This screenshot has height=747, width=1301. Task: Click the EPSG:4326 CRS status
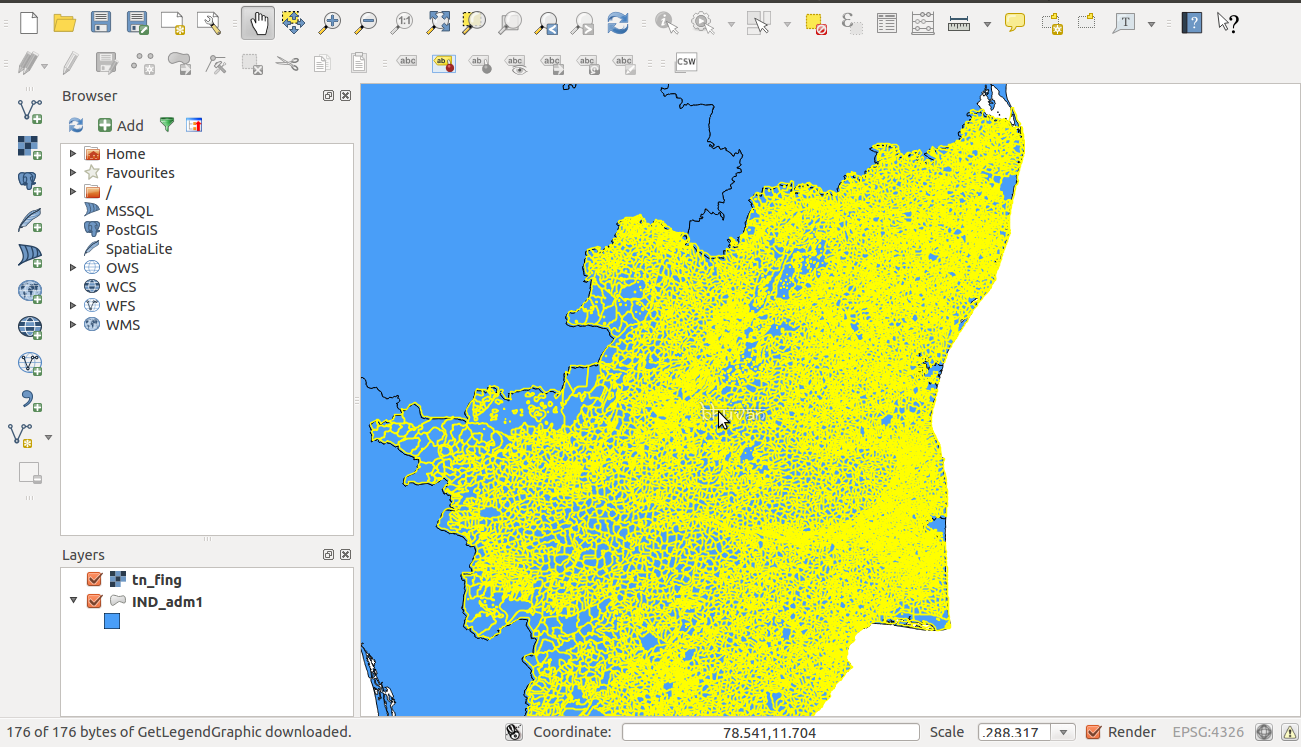(1209, 732)
